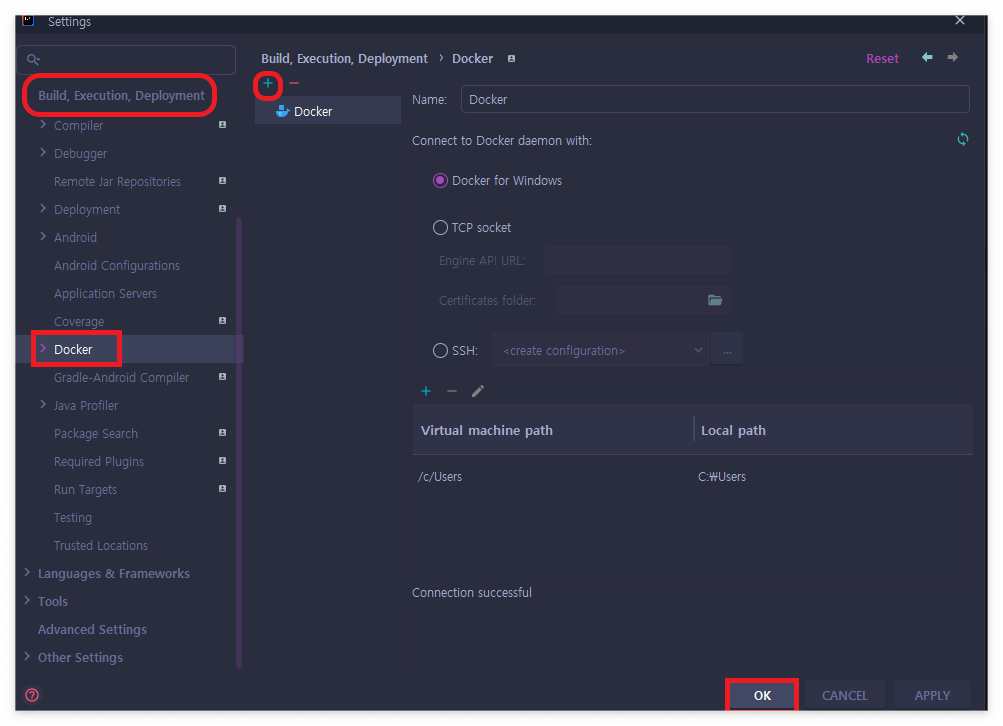Add a path mapping with the plus icon above the path table

pos(426,391)
